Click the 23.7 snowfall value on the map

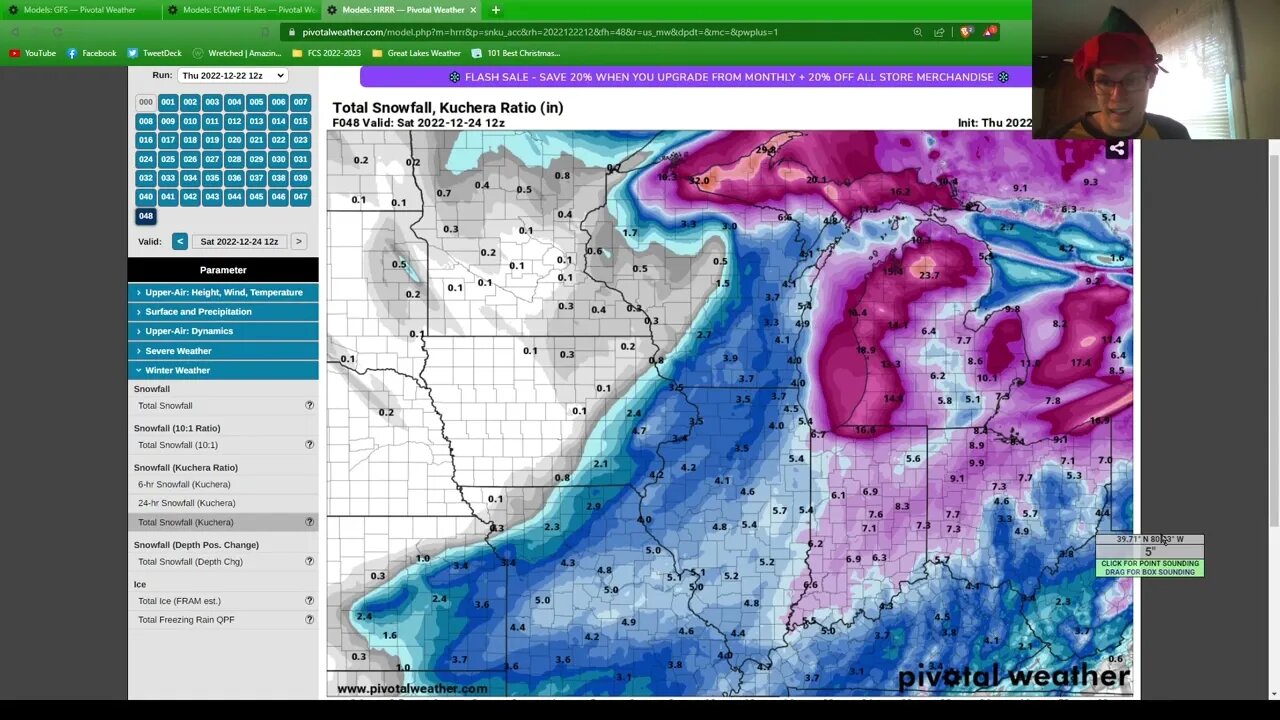tap(929, 275)
